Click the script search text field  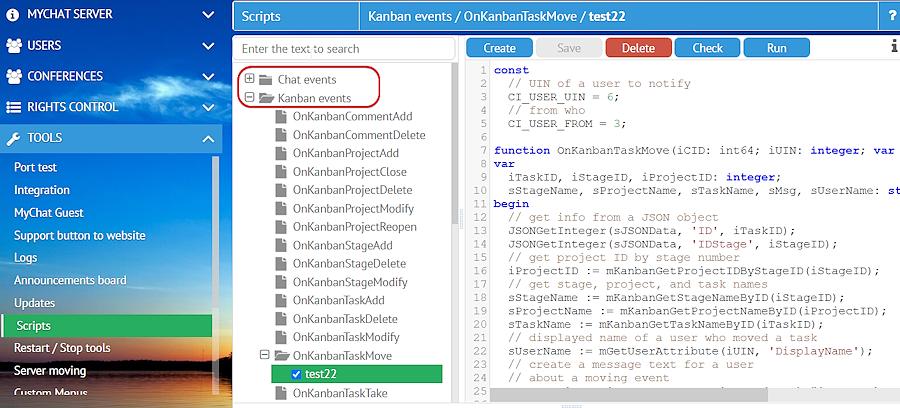pyautogui.click(x=343, y=48)
